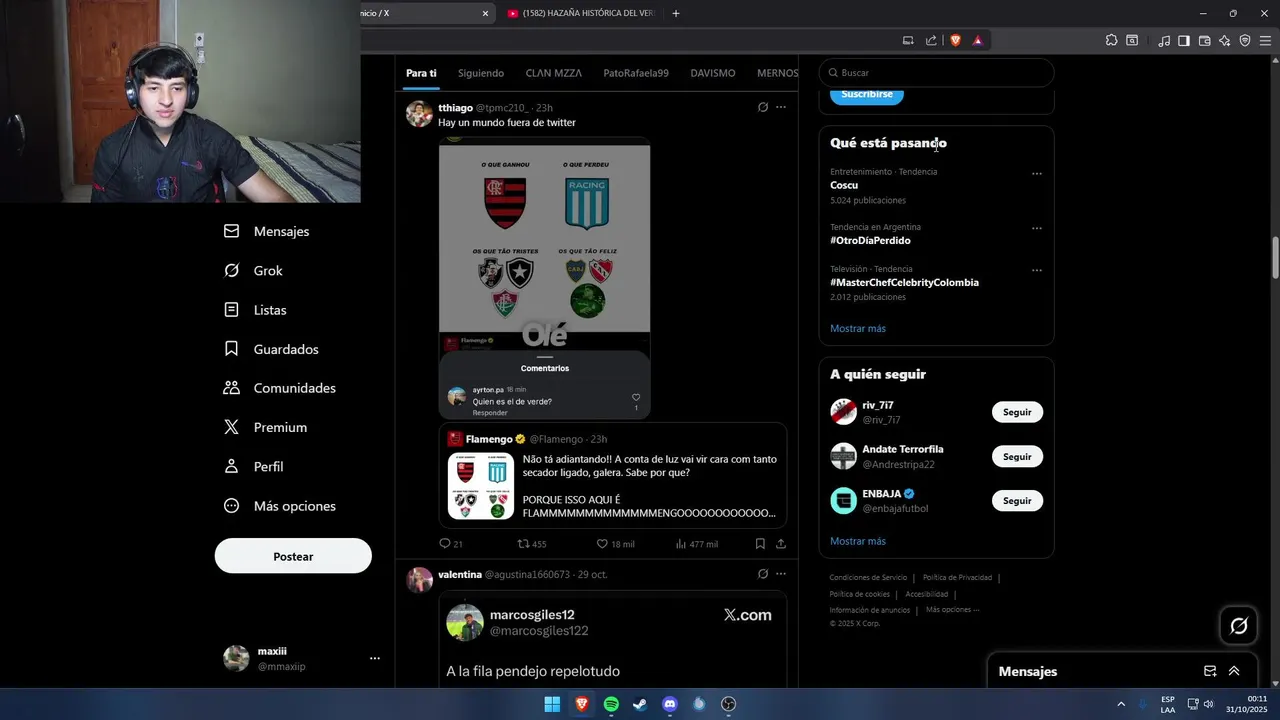
Task: Follow riv_7i7 with Seguir button
Action: [x=1017, y=412]
